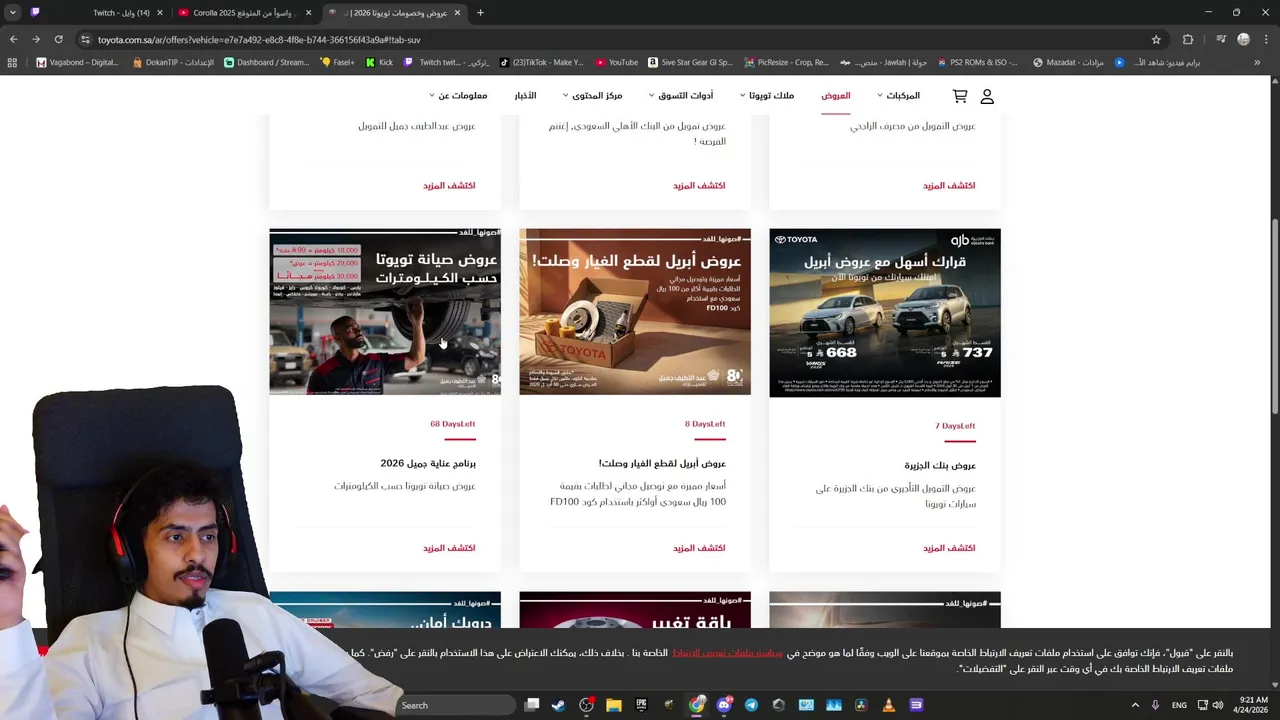Open the Chrome extensions puzzle icon
This screenshot has width=1280, height=720.
tap(1188, 40)
